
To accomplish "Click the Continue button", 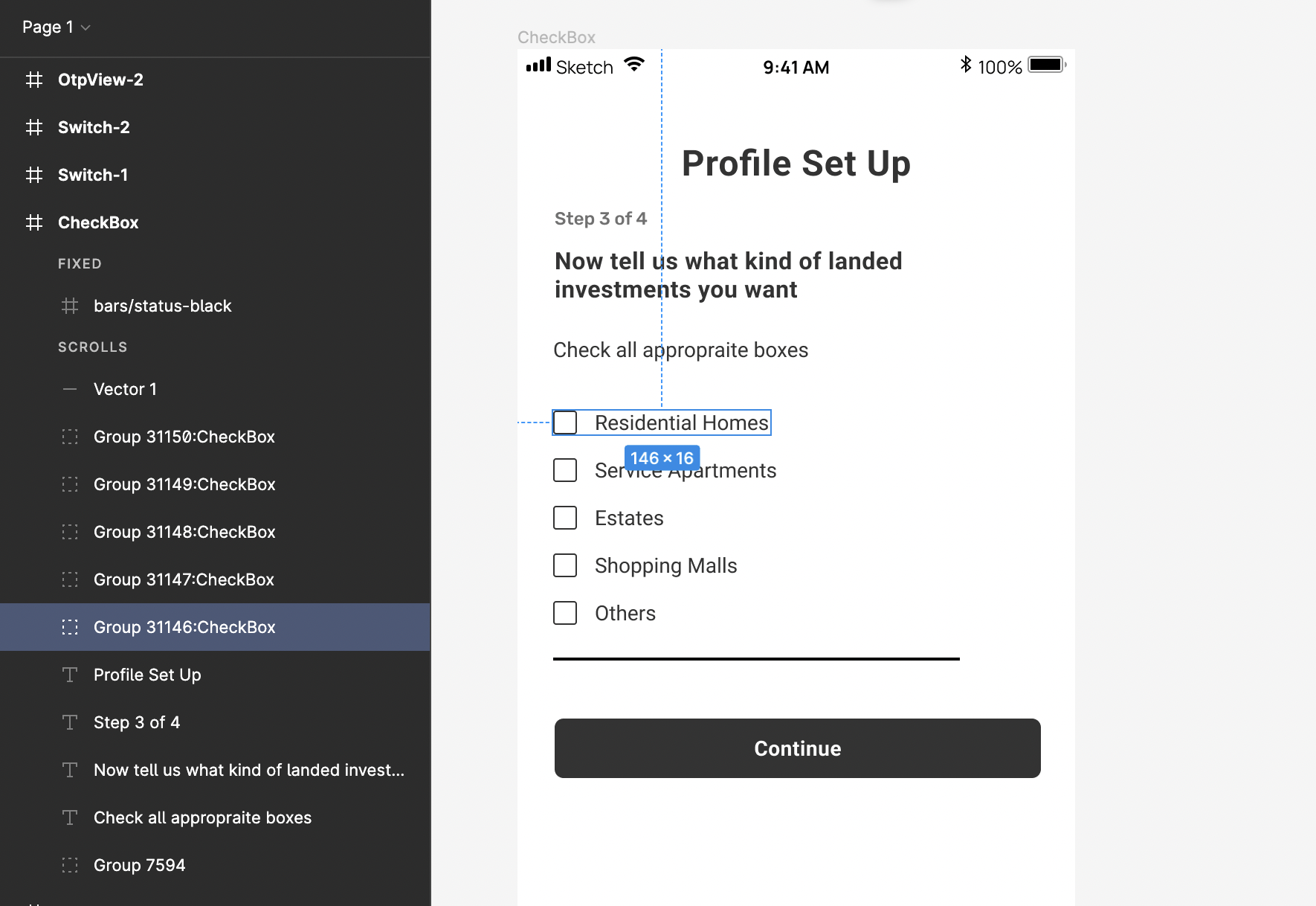I will click(797, 748).
